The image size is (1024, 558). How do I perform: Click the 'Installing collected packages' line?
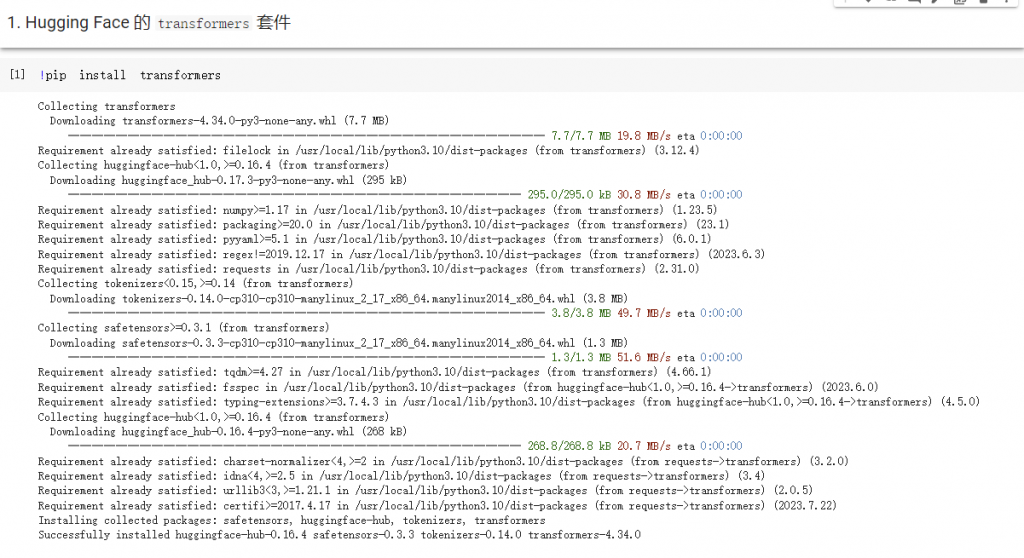pyautogui.click(x=291, y=521)
